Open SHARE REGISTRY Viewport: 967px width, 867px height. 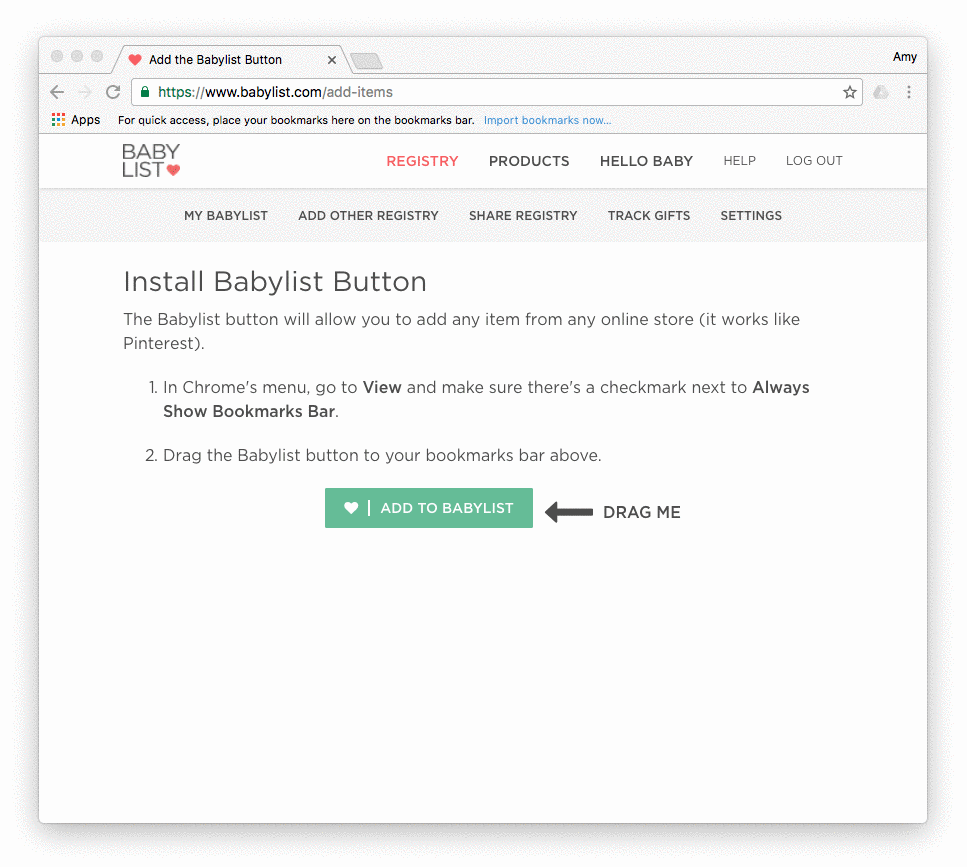click(523, 216)
